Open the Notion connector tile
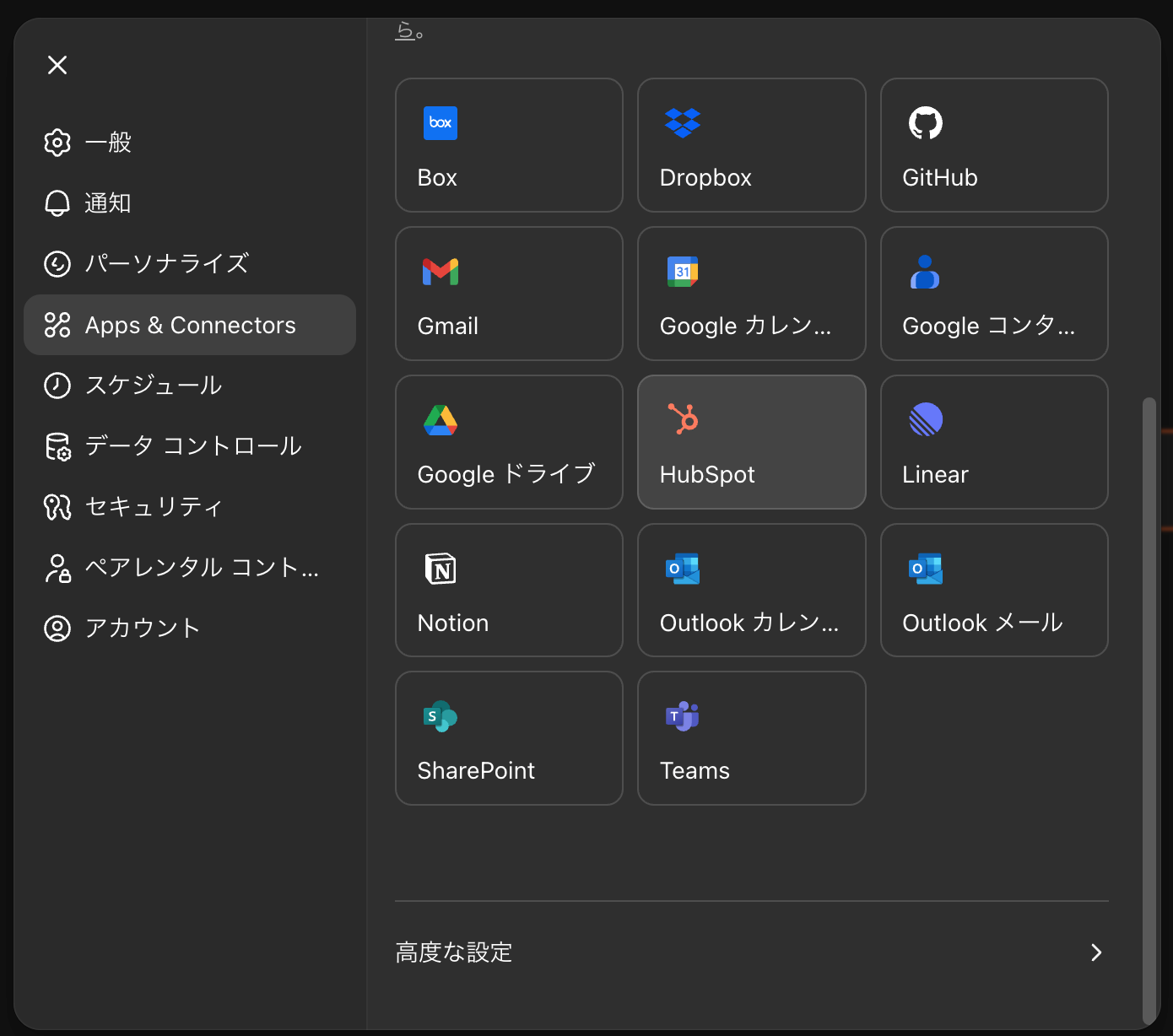1173x1036 pixels. (x=508, y=590)
